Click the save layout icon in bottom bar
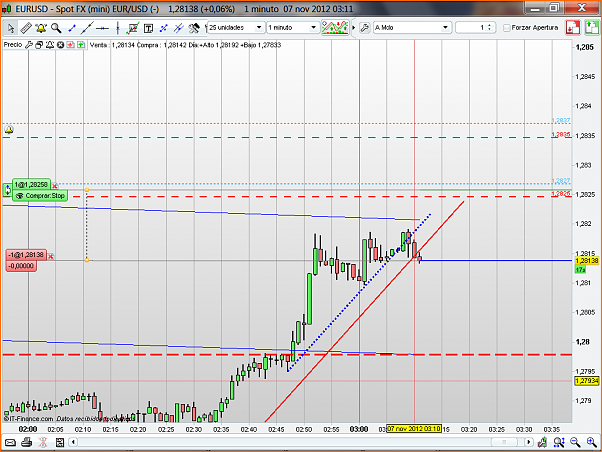Screen dimensions: 602x452 point(60,442)
